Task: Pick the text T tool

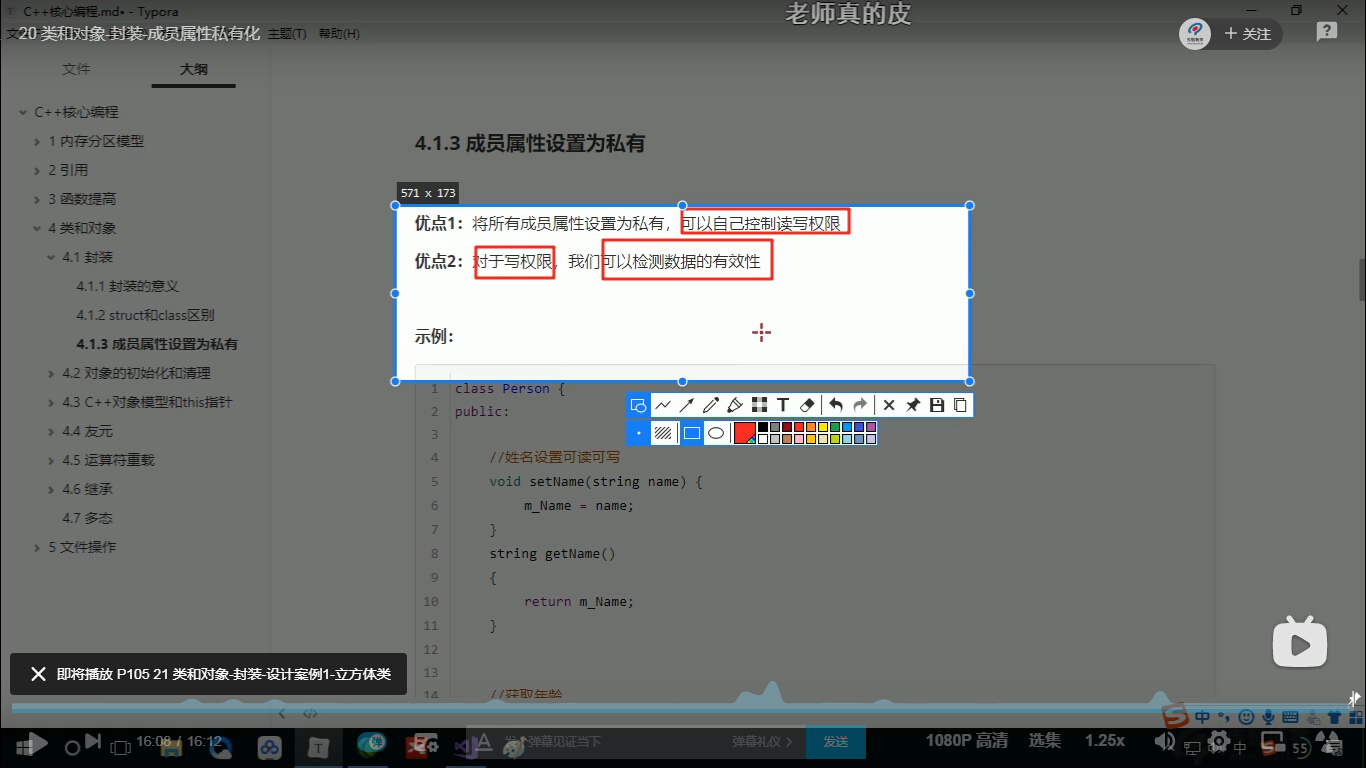Action: [783, 405]
